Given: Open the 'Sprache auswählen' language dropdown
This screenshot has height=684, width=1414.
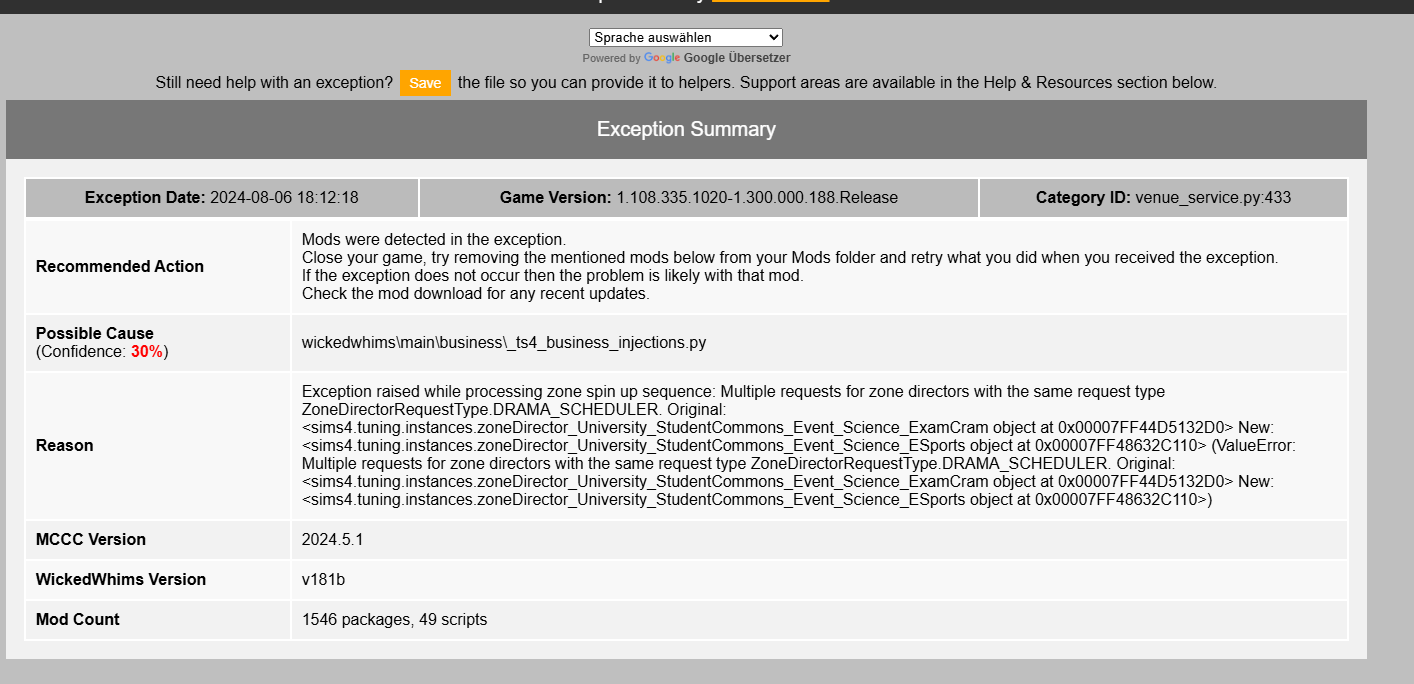Looking at the screenshot, I should click(686, 37).
